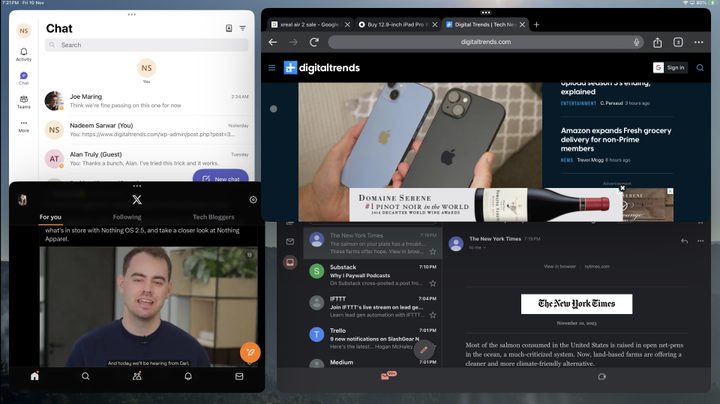
Task: Open X profile avatar menu
Action: (x=22, y=200)
